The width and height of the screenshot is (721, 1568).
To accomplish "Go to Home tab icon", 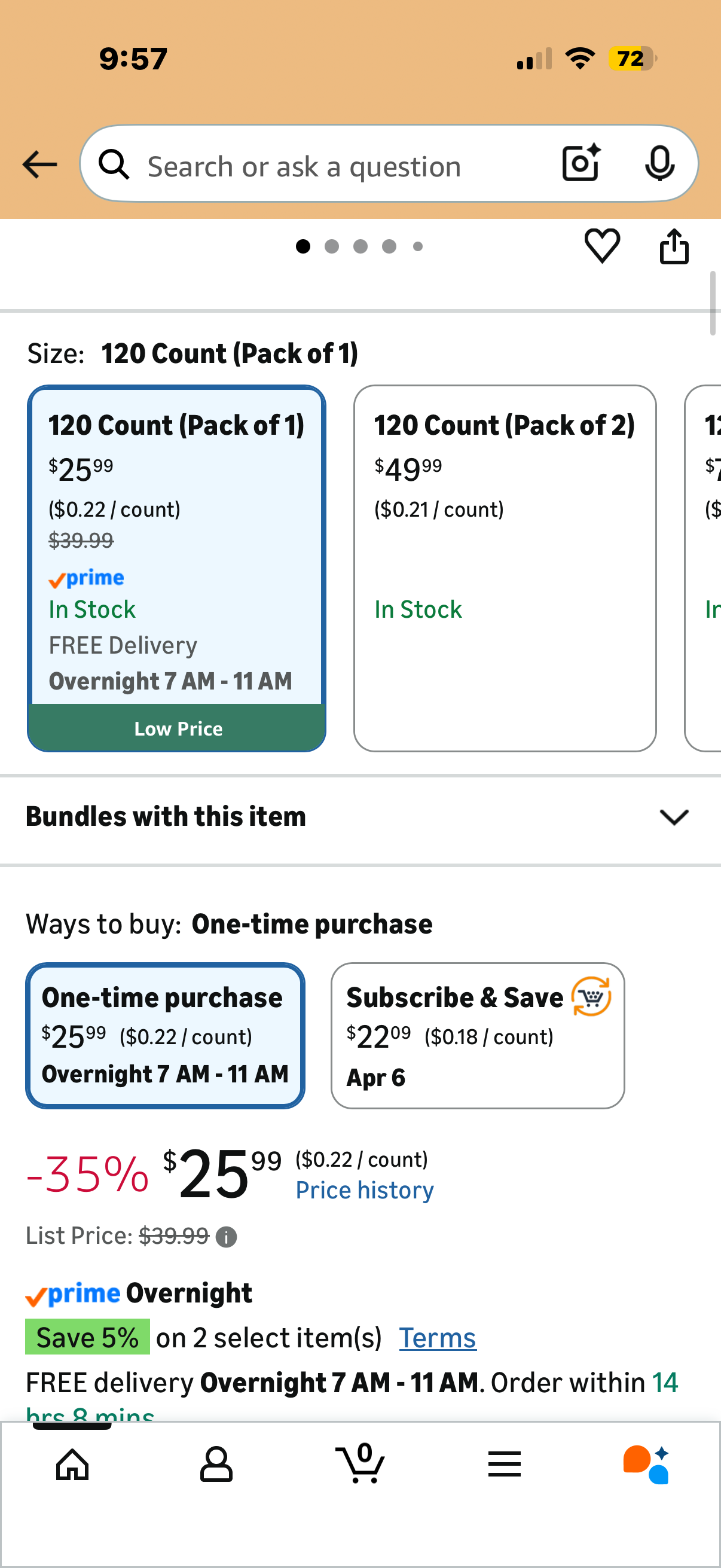I will click(72, 1464).
